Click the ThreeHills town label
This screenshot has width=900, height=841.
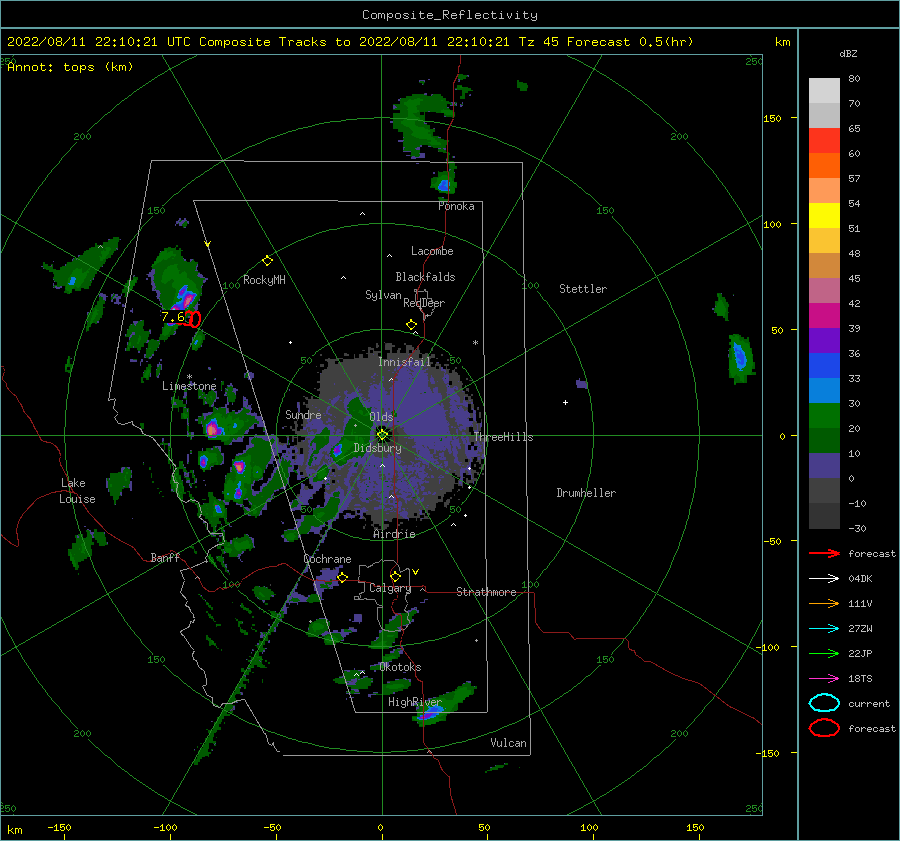pyautogui.click(x=503, y=437)
